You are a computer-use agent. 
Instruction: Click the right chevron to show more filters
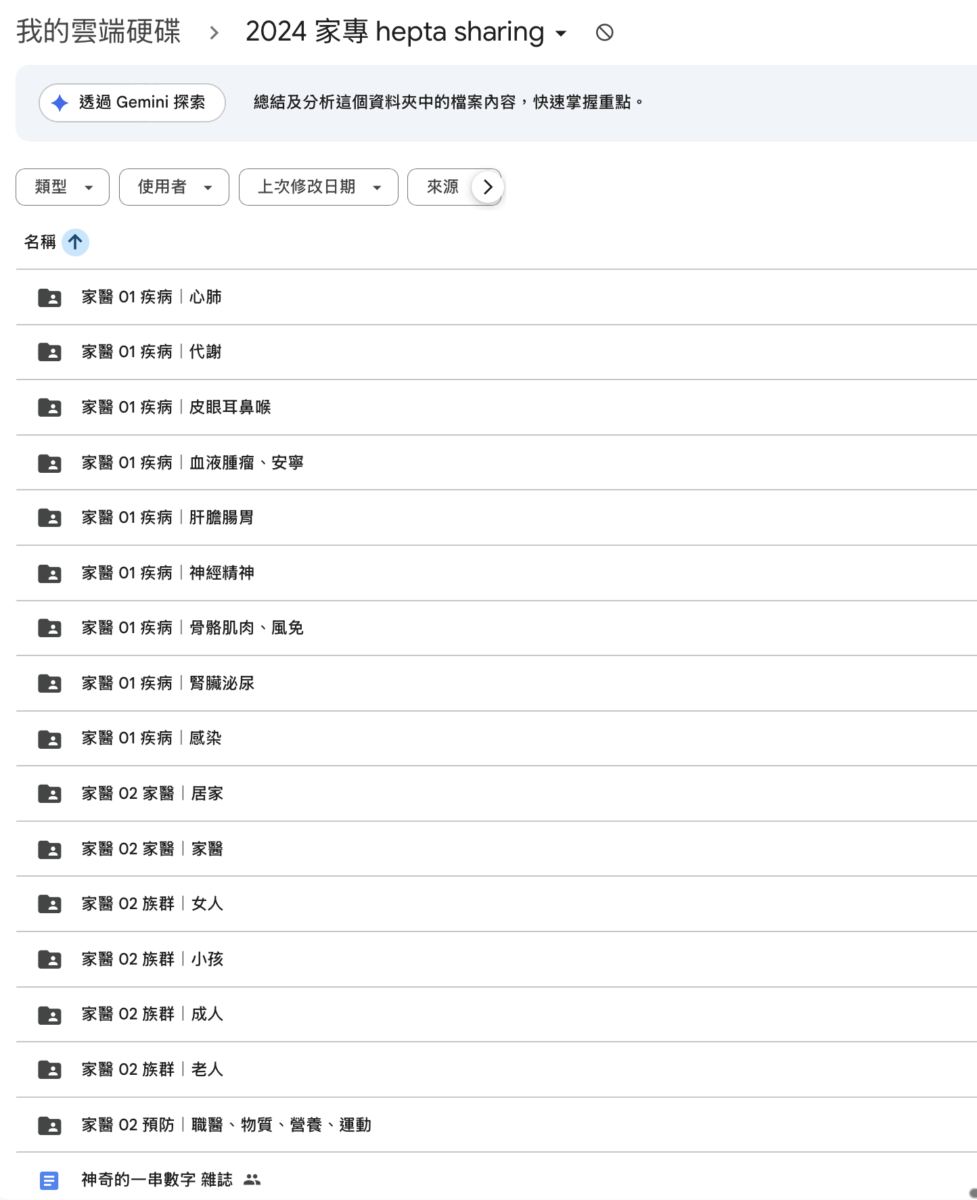coord(487,187)
